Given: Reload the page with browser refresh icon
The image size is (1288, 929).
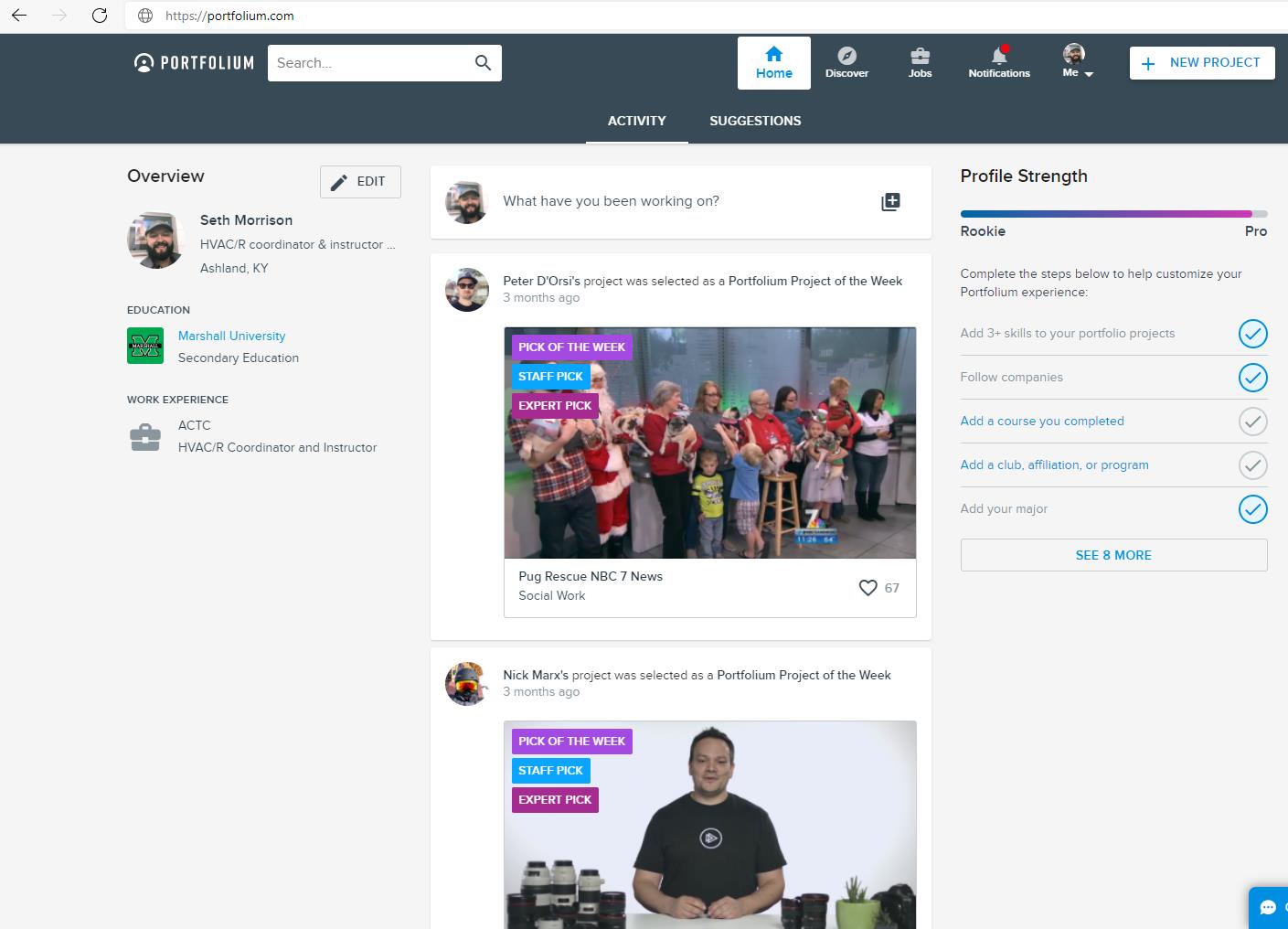Looking at the screenshot, I should click(x=101, y=16).
